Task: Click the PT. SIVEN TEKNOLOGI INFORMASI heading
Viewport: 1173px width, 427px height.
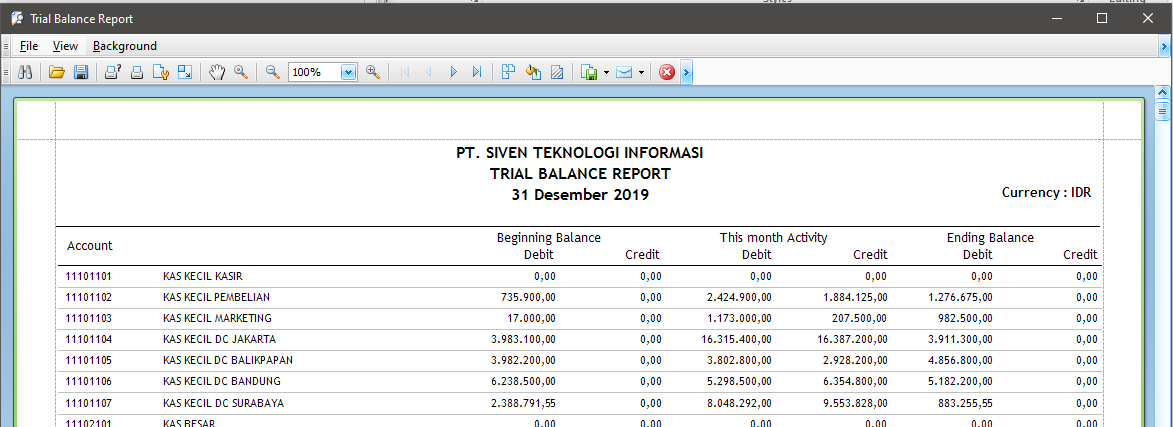Action: pos(580,153)
